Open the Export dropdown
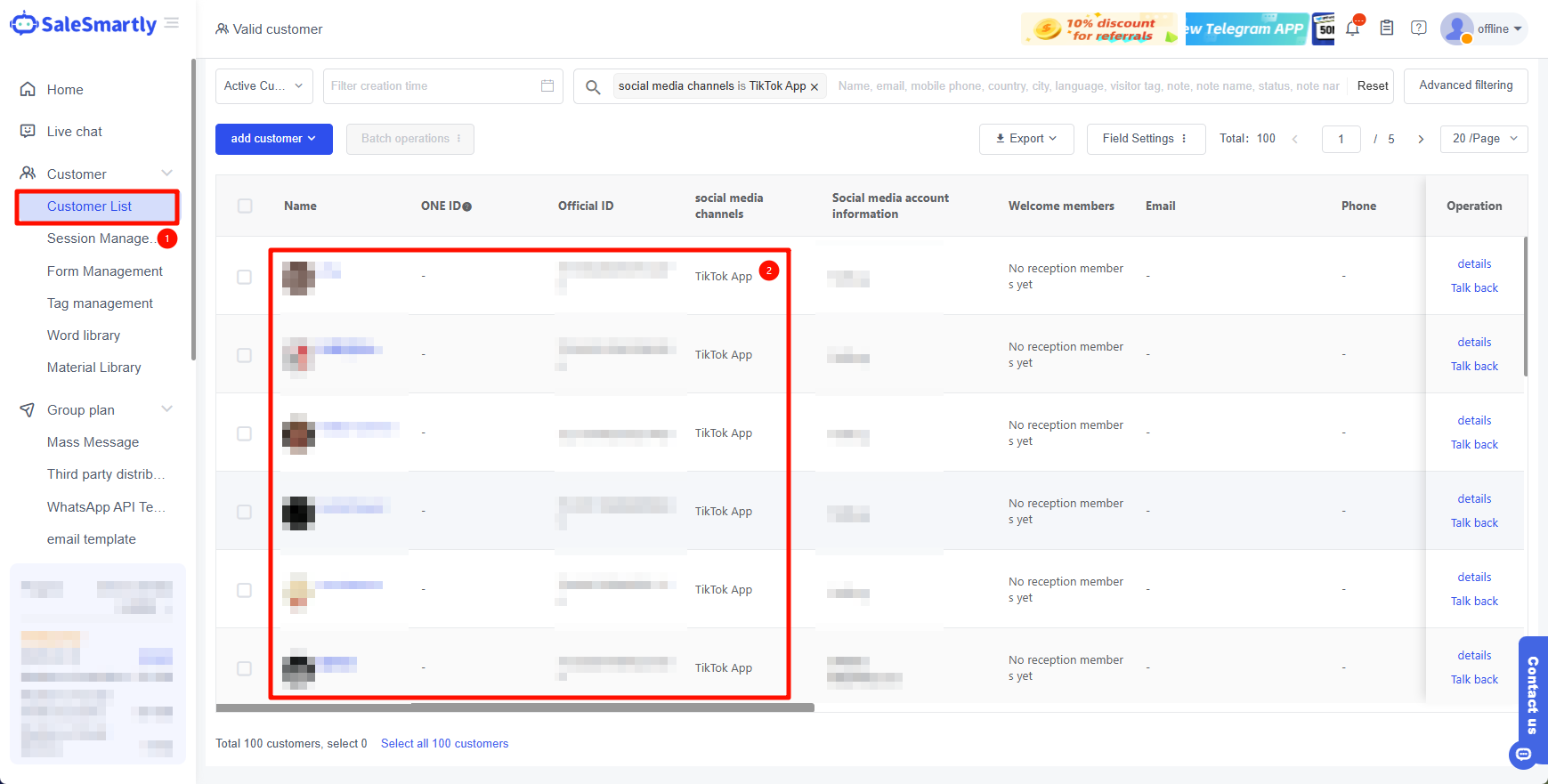The height and width of the screenshot is (784, 1548). 1026,139
